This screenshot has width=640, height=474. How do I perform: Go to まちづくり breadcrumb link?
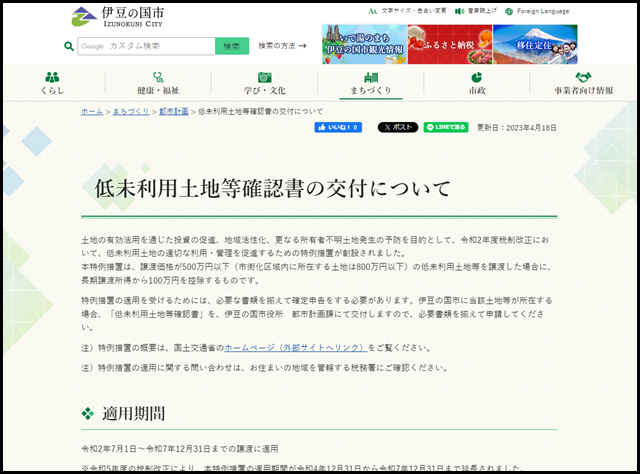pyautogui.click(x=131, y=111)
